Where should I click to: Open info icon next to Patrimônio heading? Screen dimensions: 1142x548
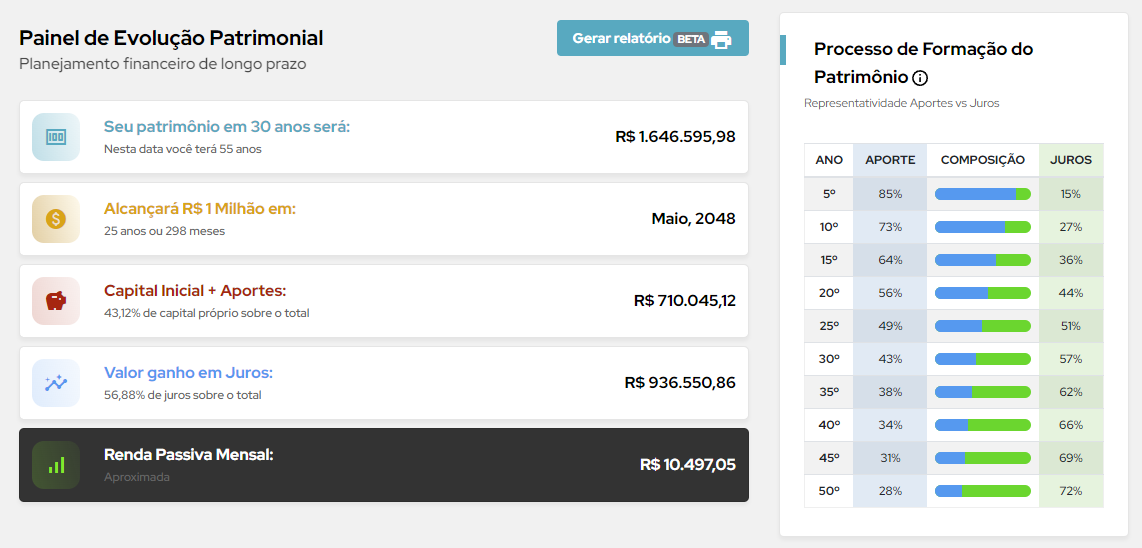(920, 78)
